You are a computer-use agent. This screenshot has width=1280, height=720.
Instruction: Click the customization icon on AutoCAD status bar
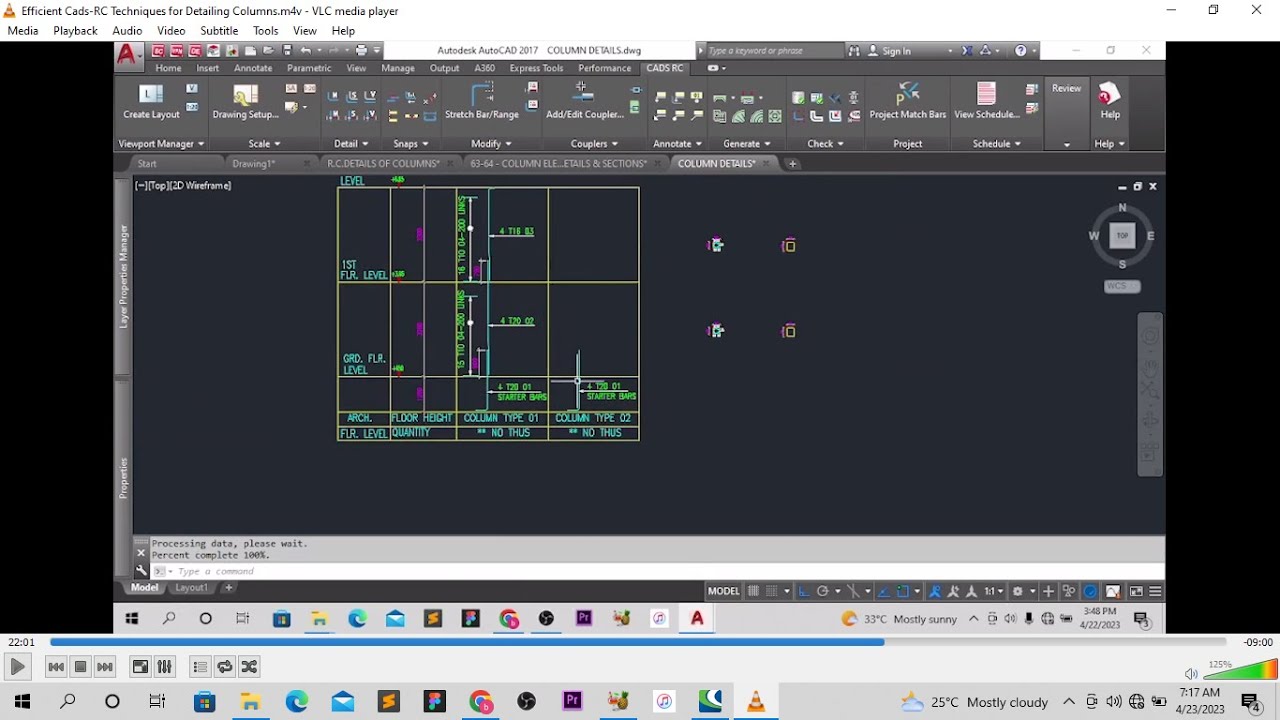coord(1155,591)
